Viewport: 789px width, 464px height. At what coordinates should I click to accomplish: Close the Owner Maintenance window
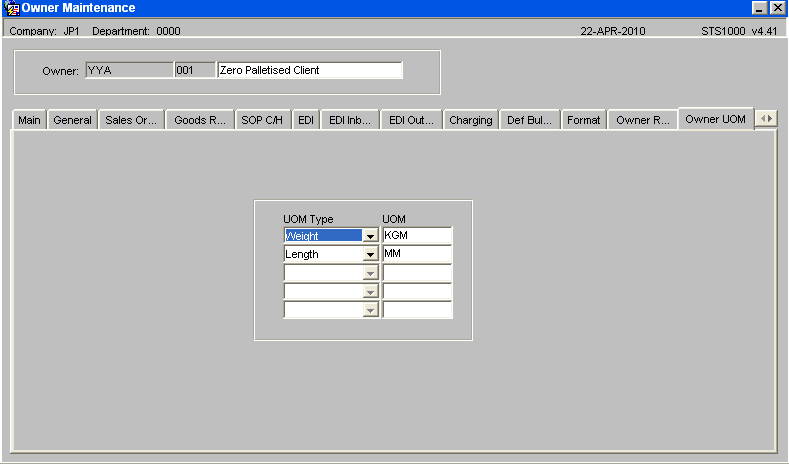(777, 8)
